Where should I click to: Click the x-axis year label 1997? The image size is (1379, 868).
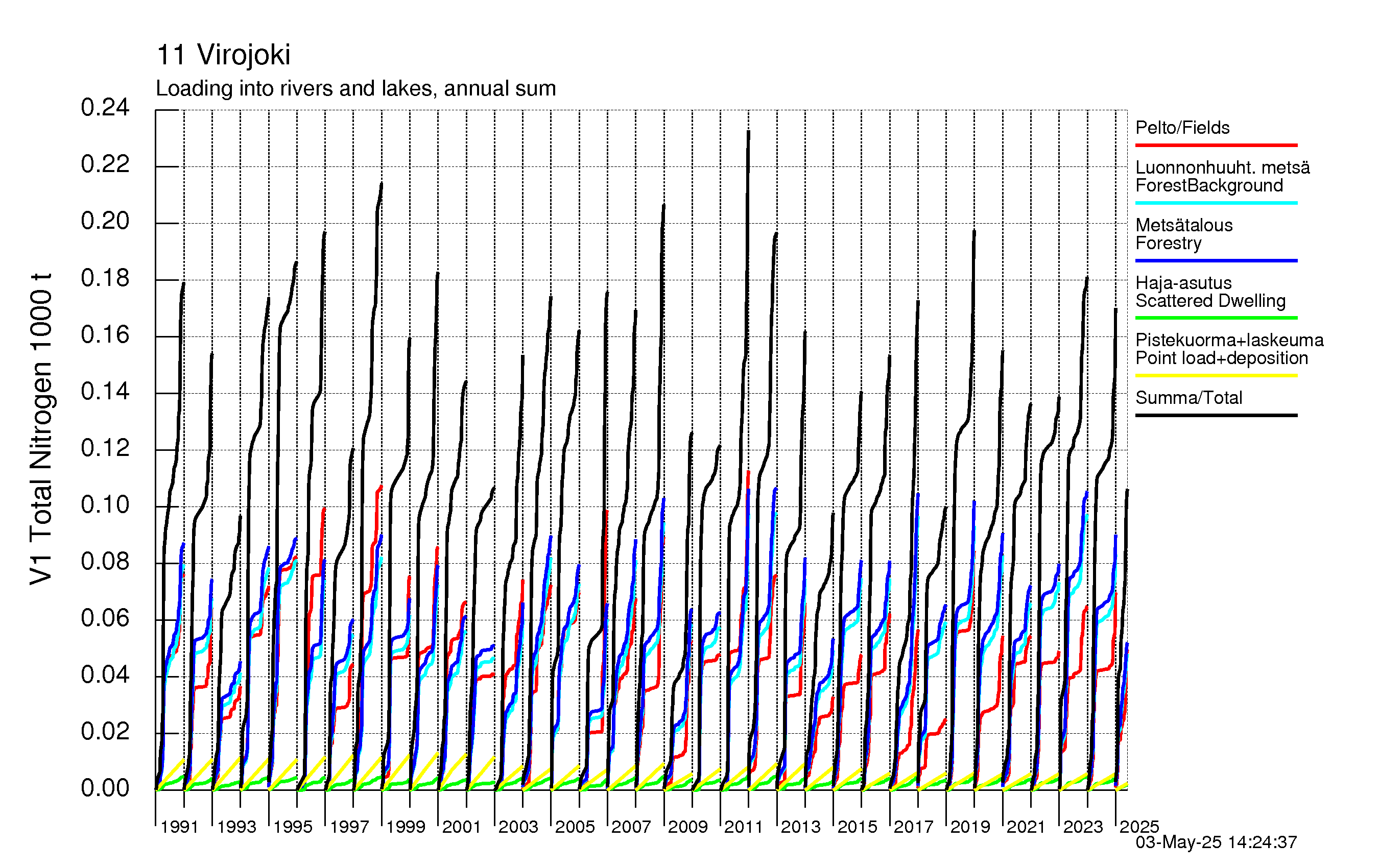[x=349, y=827]
